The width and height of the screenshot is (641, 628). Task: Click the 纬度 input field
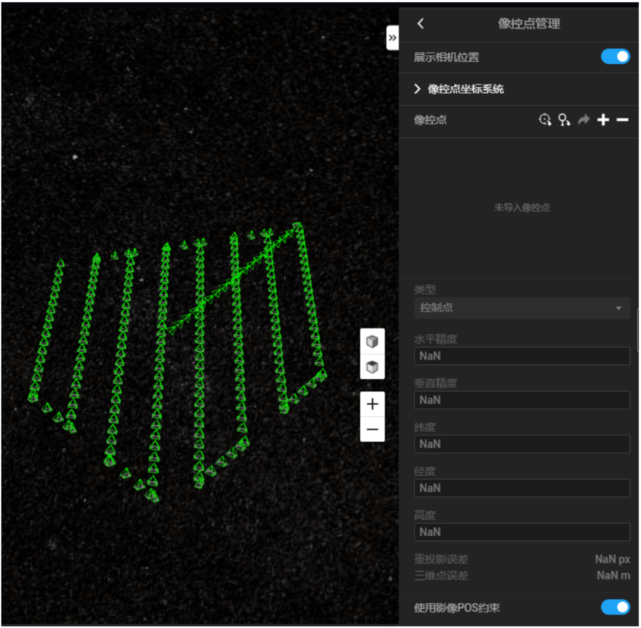(x=521, y=444)
